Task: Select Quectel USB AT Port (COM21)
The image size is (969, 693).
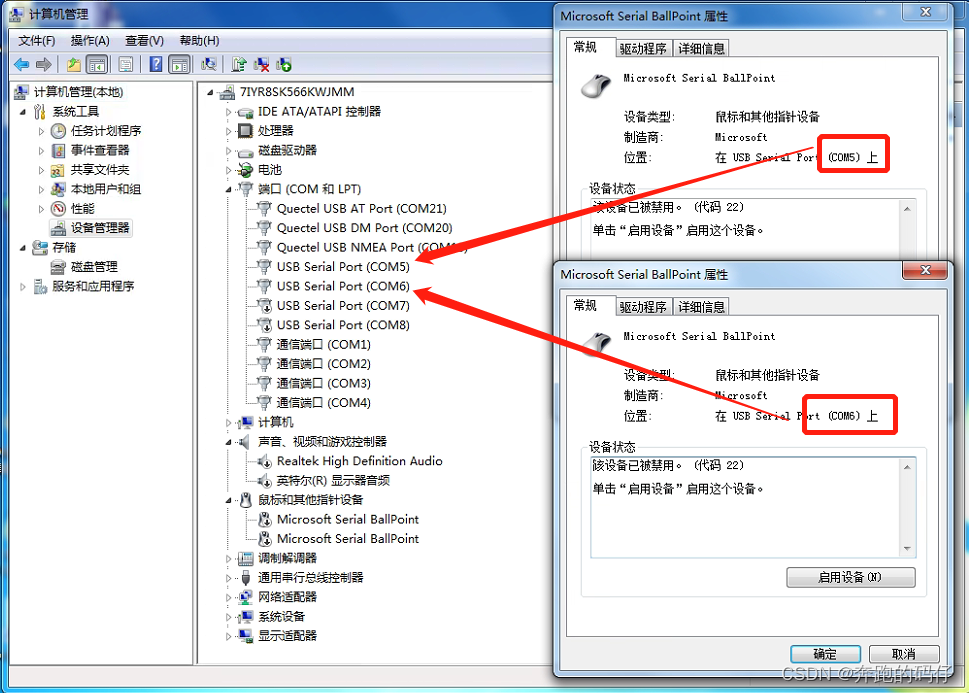Action: point(362,208)
